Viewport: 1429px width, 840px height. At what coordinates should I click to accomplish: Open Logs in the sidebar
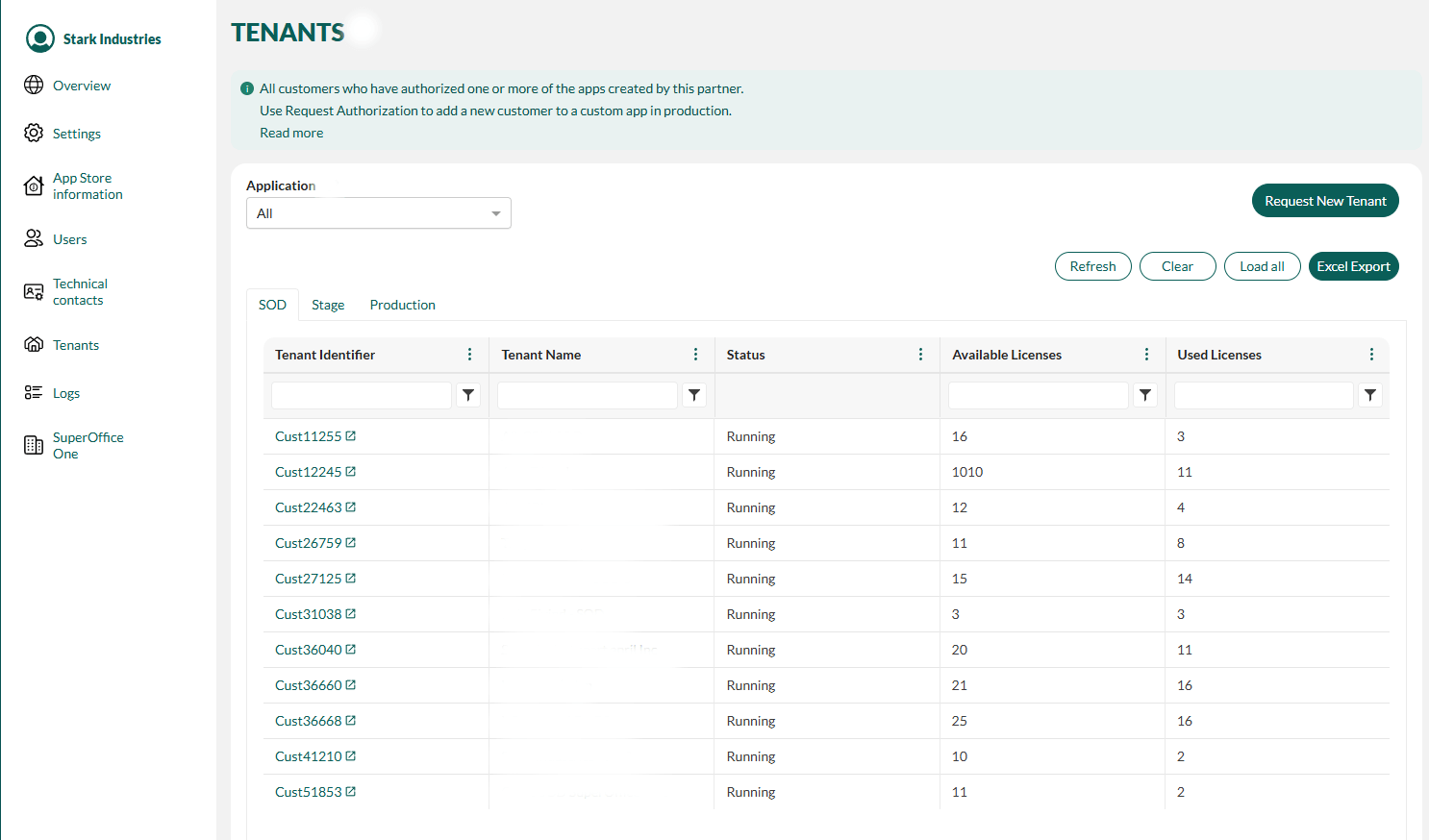point(66,393)
